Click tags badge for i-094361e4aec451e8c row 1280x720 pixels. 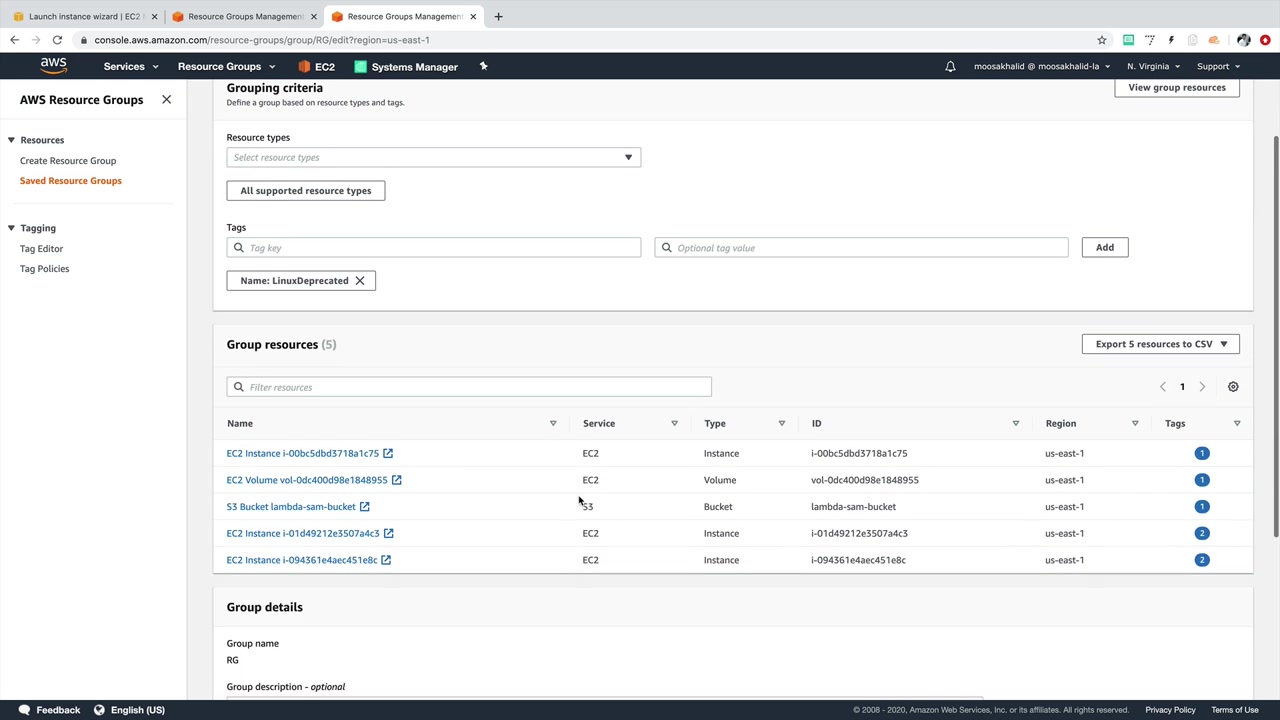1202,560
